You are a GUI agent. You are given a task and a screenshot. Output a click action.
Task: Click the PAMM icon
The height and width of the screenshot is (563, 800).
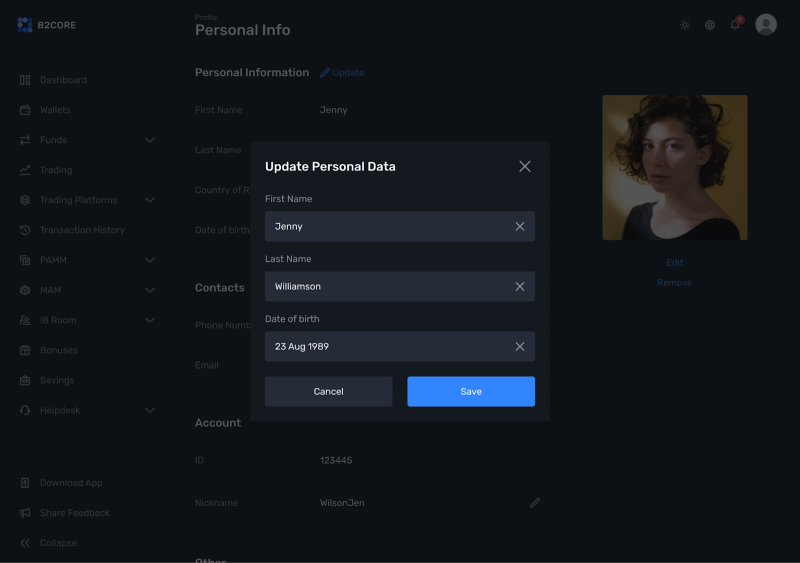(x=25, y=260)
